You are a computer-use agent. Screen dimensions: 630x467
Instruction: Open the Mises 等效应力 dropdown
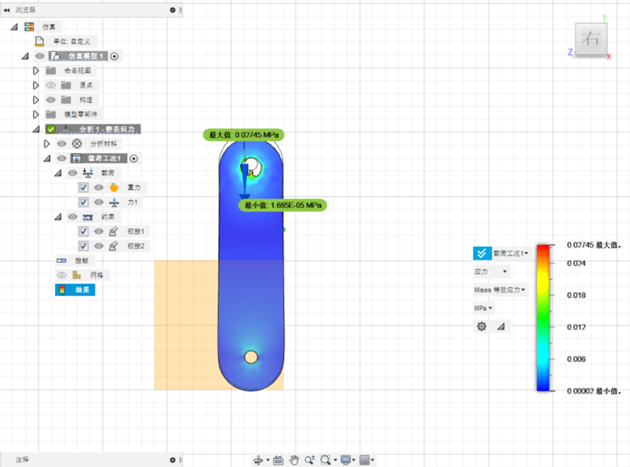pyautogui.click(x=500, y=290)
